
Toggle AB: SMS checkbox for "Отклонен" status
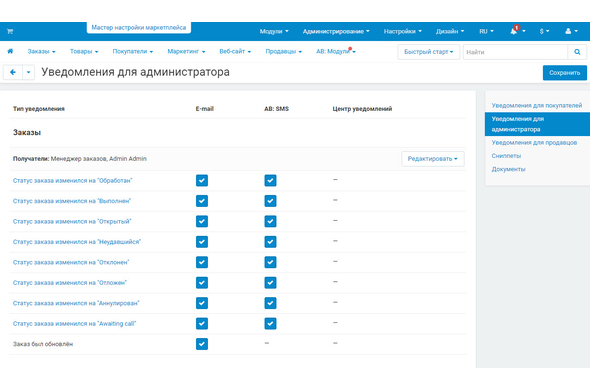coord(270,262)
